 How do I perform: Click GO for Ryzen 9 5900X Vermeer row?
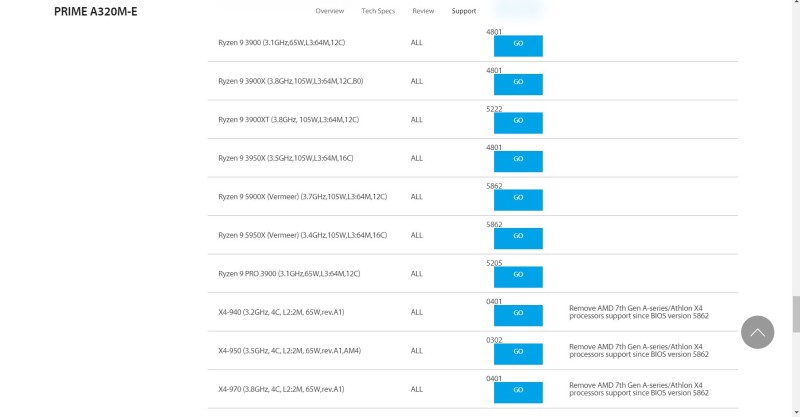click(518, 200)
